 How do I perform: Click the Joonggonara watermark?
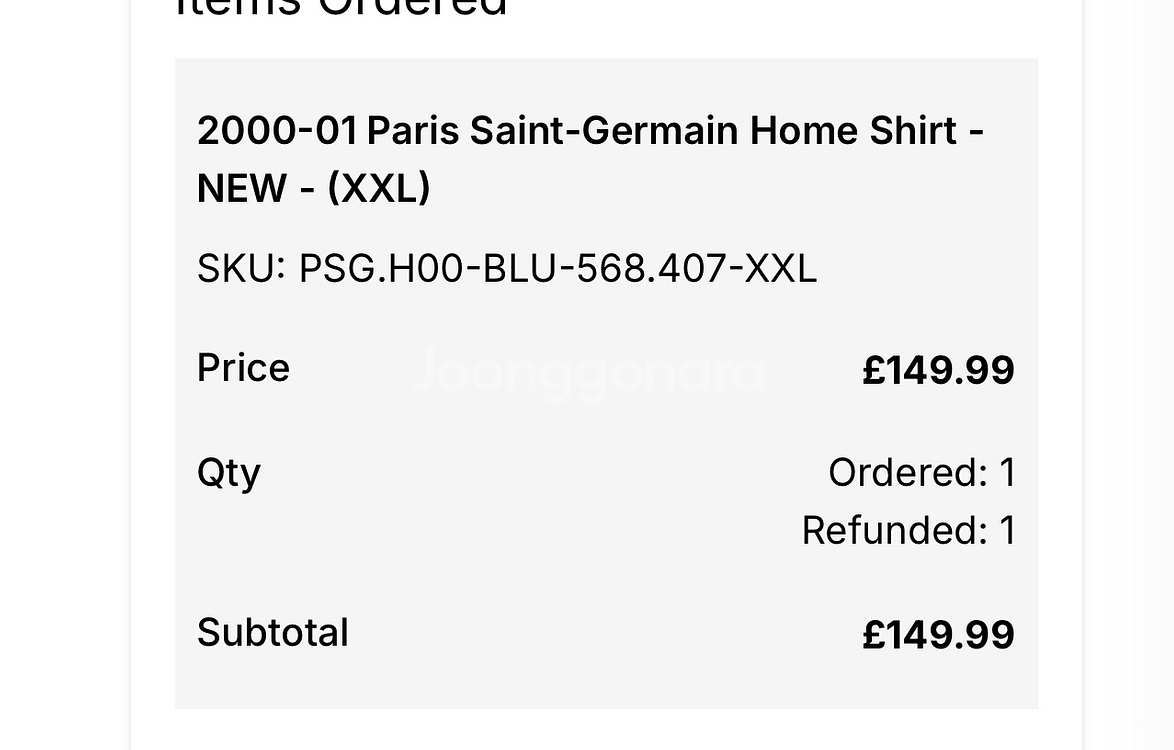coord(589,372)
